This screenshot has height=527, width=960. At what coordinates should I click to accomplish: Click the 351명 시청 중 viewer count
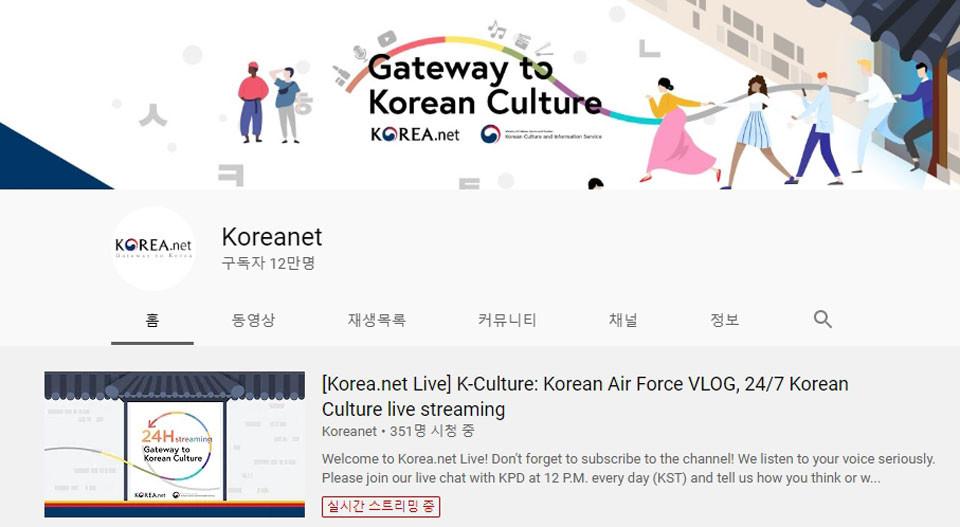point(432,432)
